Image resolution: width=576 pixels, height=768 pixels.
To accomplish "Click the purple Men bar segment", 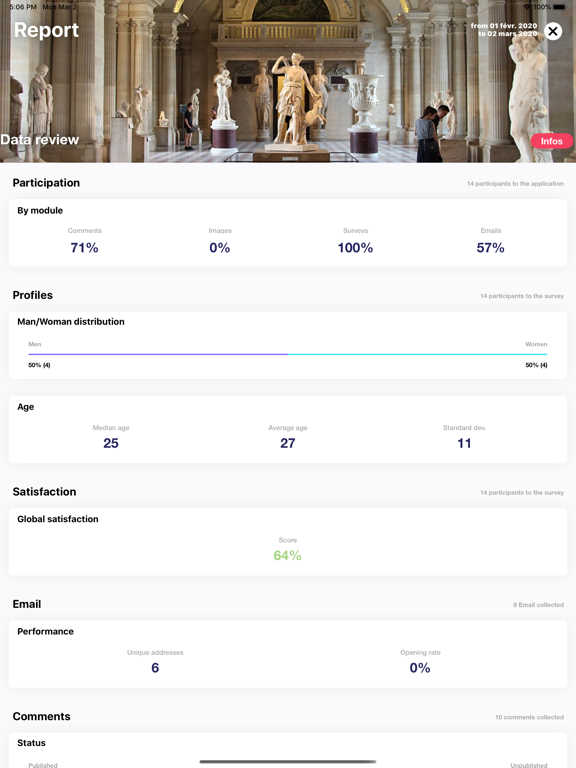I will (158, 354).
